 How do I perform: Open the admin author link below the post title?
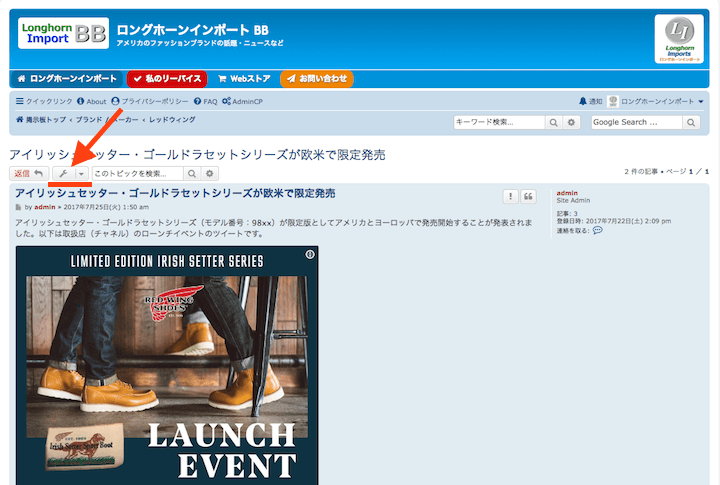pyautogui.click(x=45, y=207)
